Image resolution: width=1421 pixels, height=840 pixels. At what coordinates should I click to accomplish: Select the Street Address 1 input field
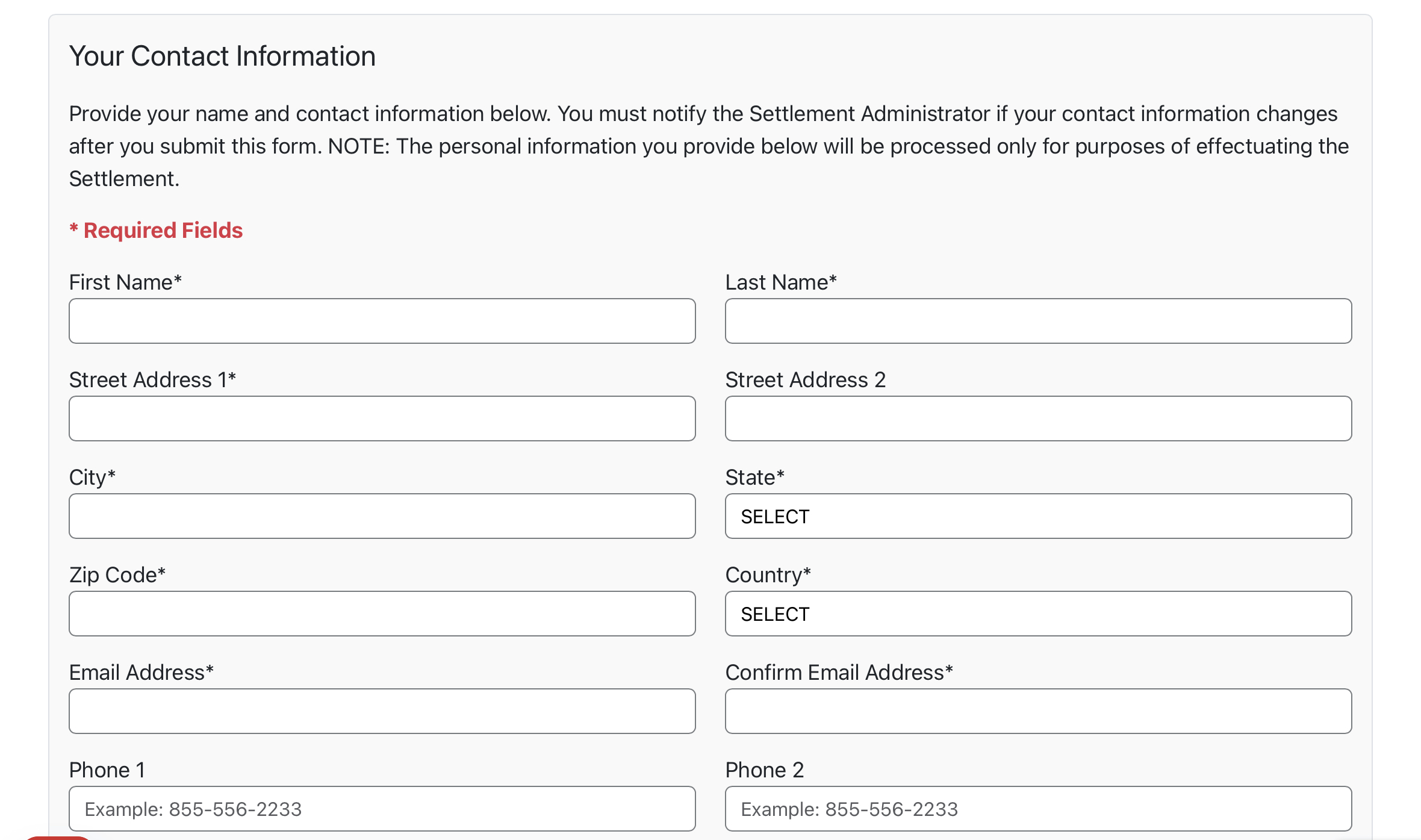coord(382,418)
